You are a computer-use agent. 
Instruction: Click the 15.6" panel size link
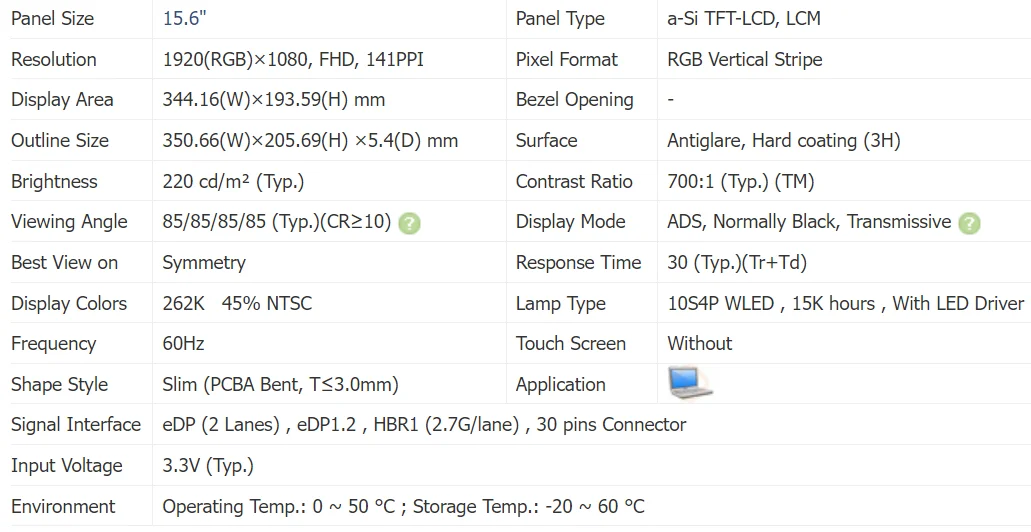tap(185, 18)
